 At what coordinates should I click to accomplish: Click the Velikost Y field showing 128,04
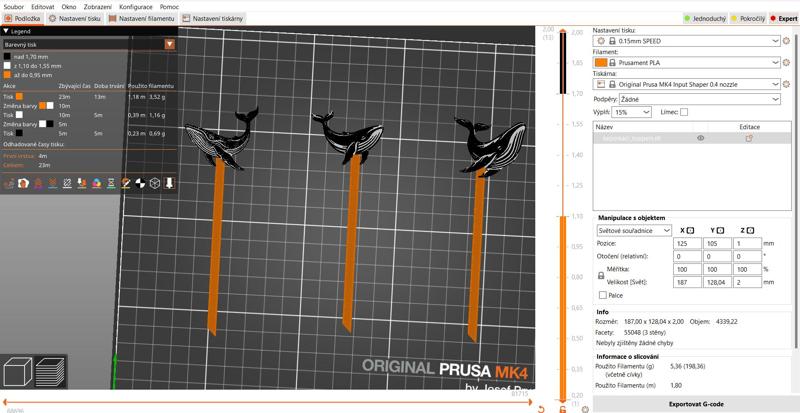tap(717, 282)
